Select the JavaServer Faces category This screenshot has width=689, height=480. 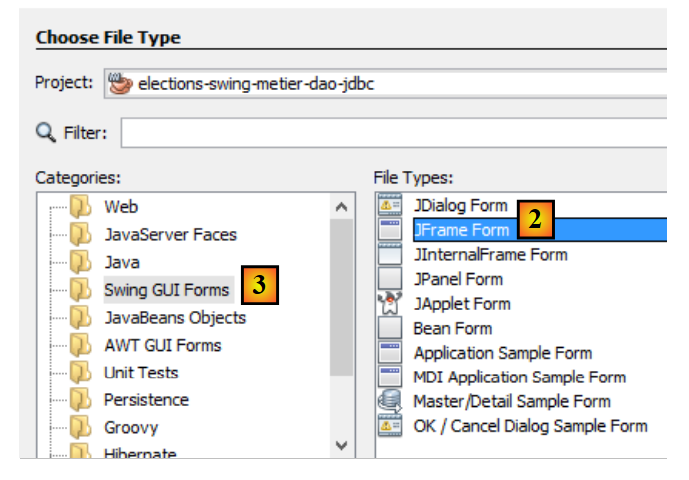(170, 235)
